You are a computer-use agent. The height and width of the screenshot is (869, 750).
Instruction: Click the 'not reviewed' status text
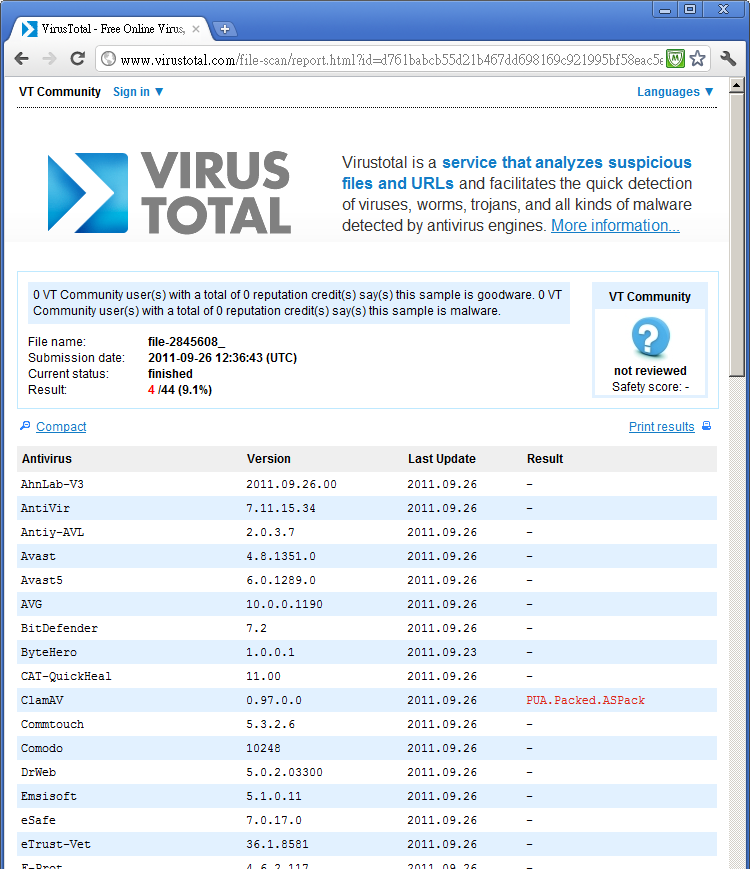point(650,371)
